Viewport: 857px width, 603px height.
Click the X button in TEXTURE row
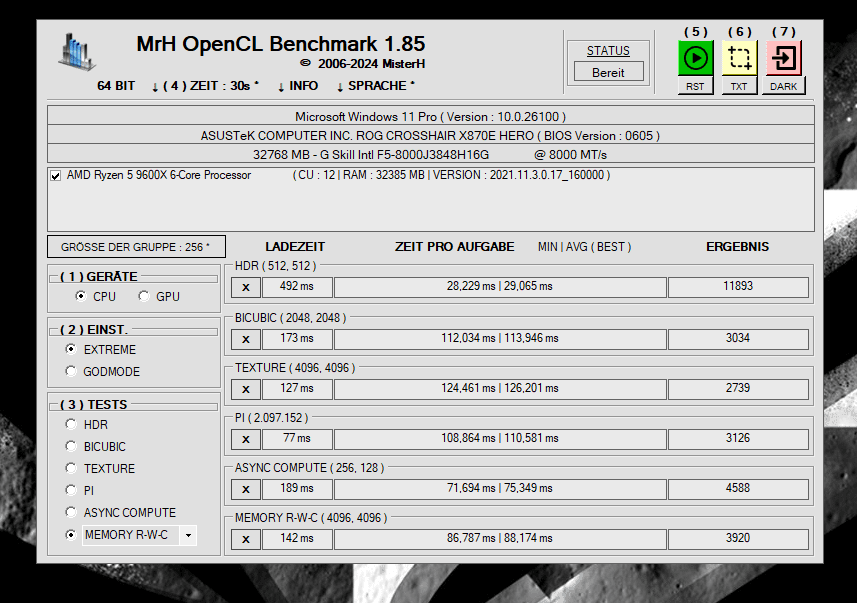click(246, 389)
